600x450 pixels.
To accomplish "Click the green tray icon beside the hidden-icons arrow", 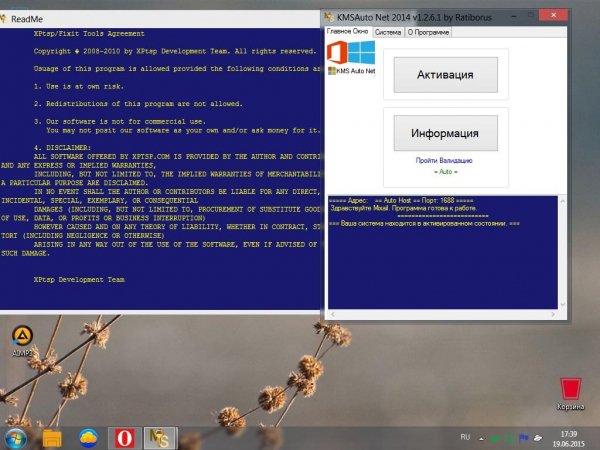I will click(495, 438).
